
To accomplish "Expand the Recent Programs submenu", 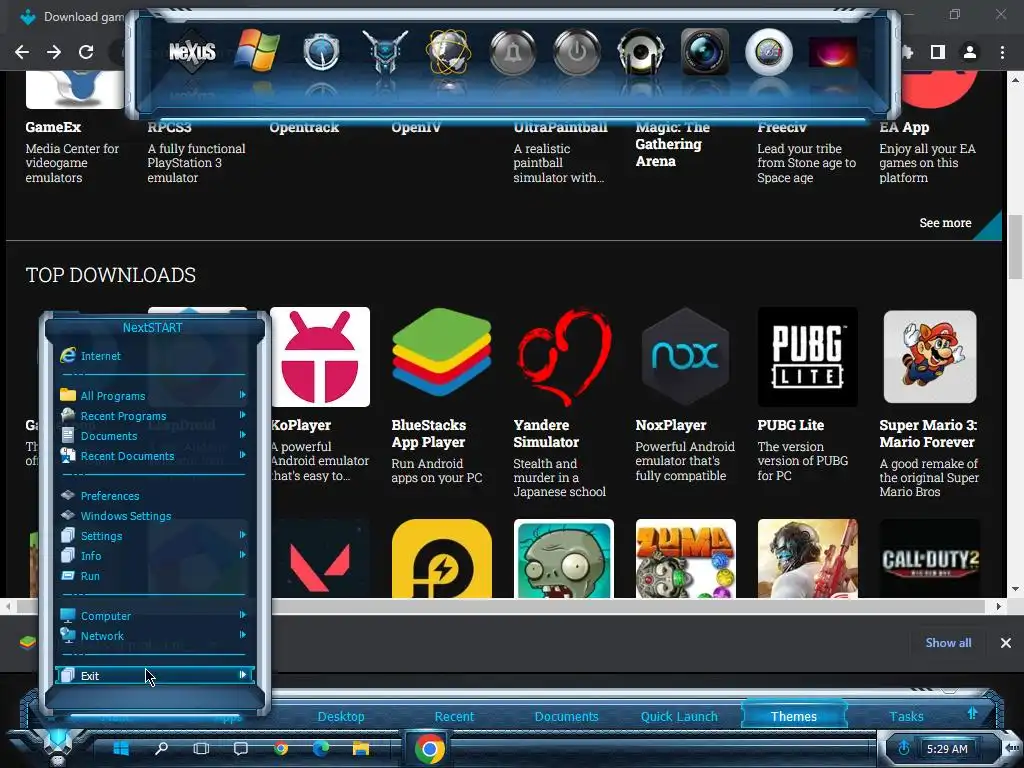I will pyautogui.click(x=242, y=415).
